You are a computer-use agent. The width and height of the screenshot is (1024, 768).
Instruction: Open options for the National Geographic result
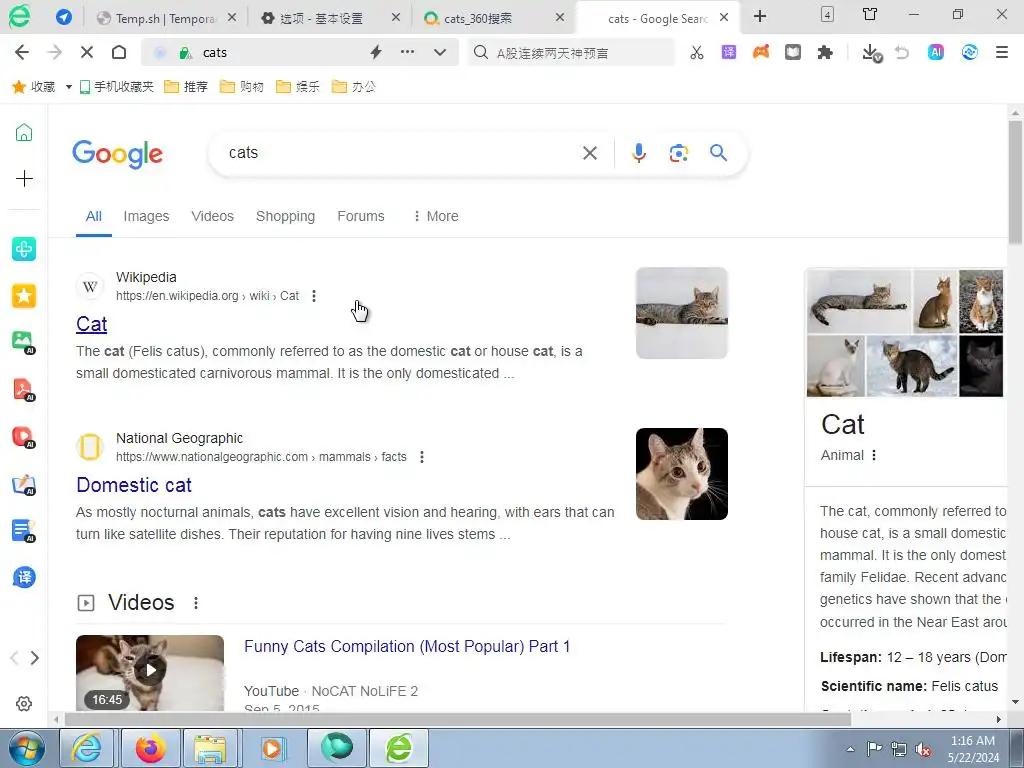coord(422,457)
